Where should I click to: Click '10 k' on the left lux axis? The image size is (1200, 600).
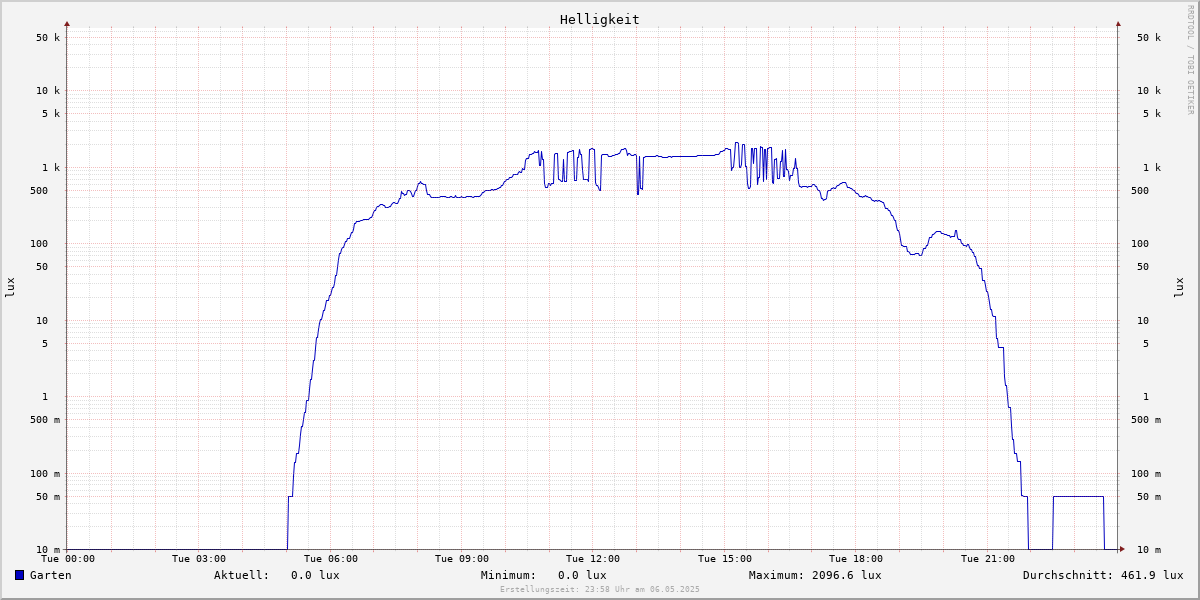click(48, 90)
